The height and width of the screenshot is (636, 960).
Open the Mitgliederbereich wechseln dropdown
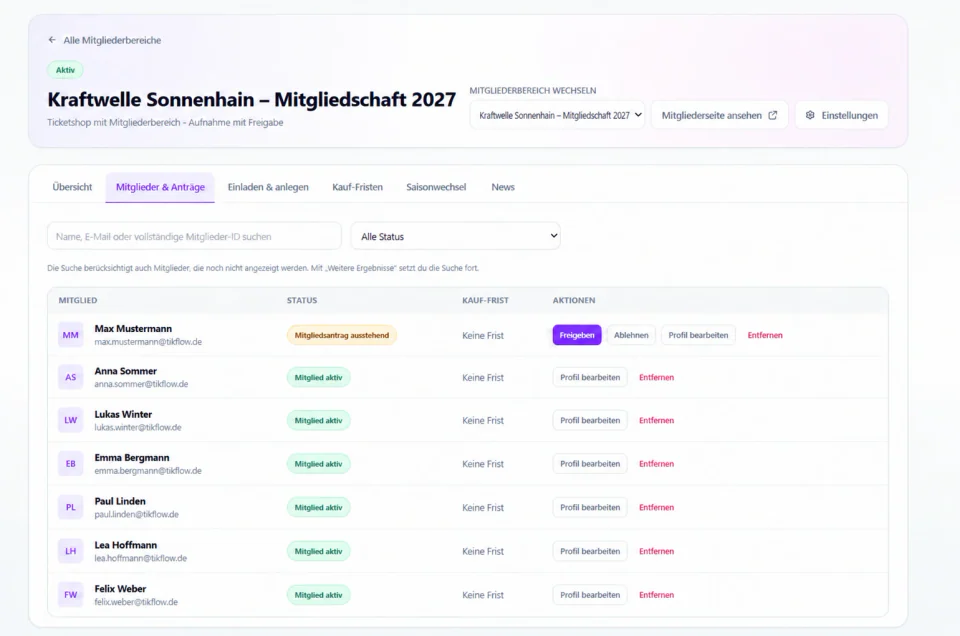557,115
